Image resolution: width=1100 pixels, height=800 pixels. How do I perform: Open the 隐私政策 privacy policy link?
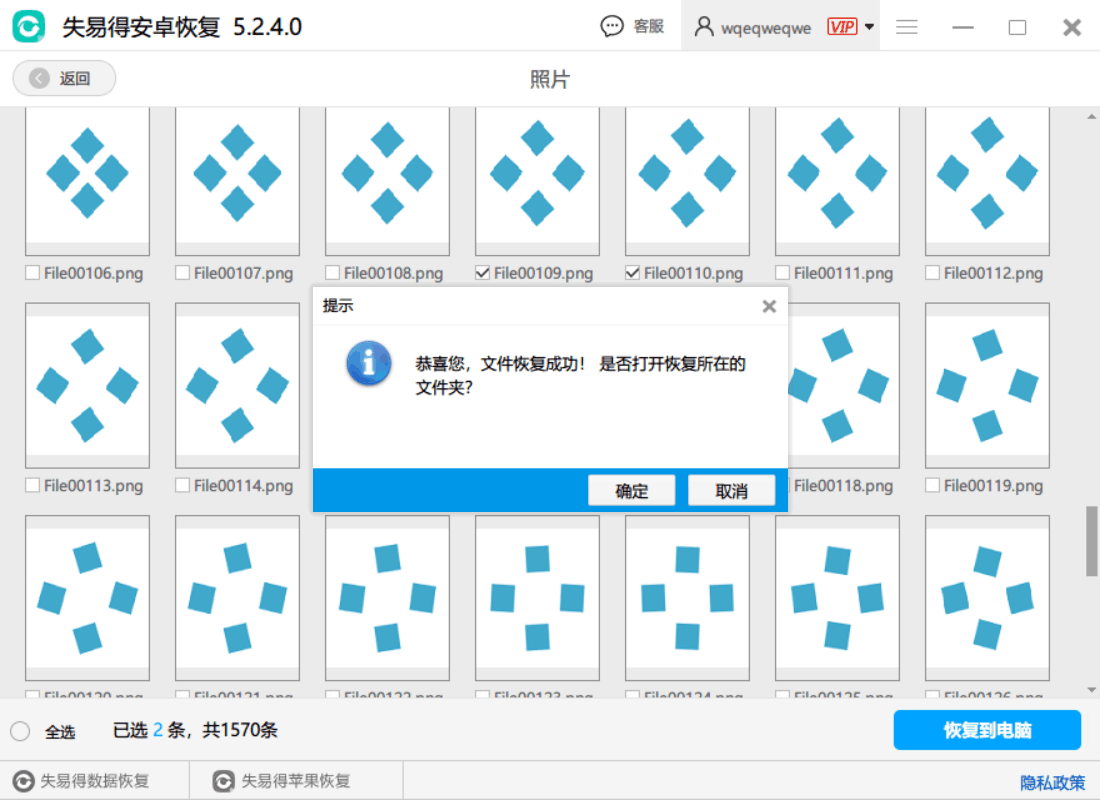click(1052, 782)
